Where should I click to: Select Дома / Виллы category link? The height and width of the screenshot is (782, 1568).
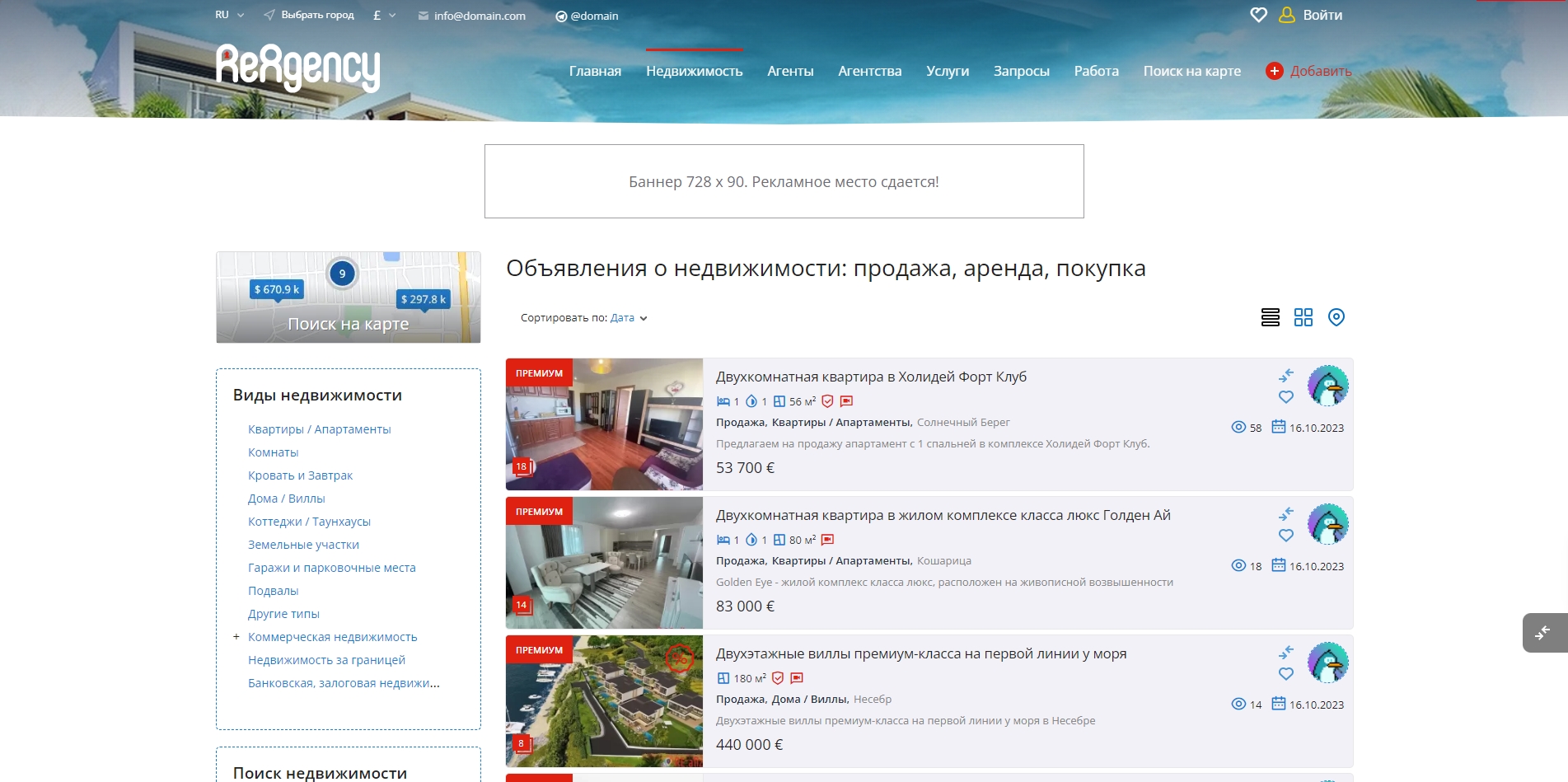[286, 499]
